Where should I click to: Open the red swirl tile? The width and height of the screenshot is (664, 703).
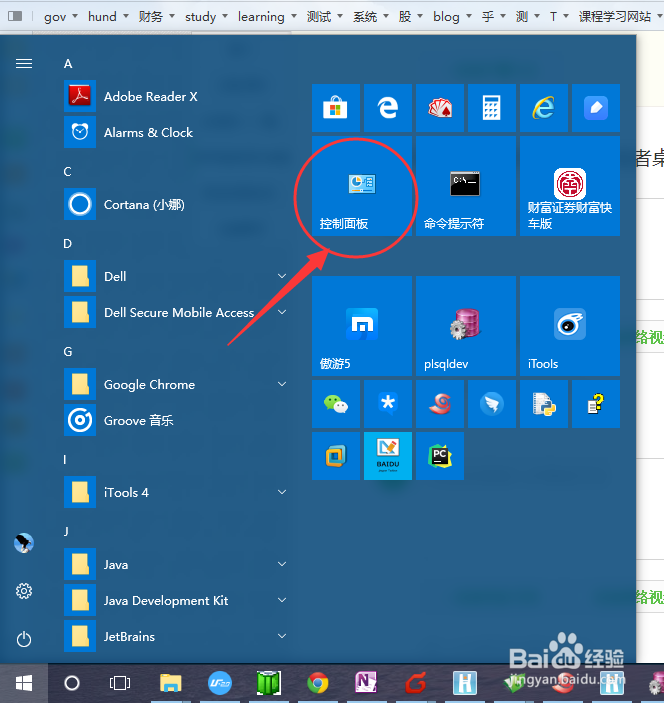coord(440,404)
